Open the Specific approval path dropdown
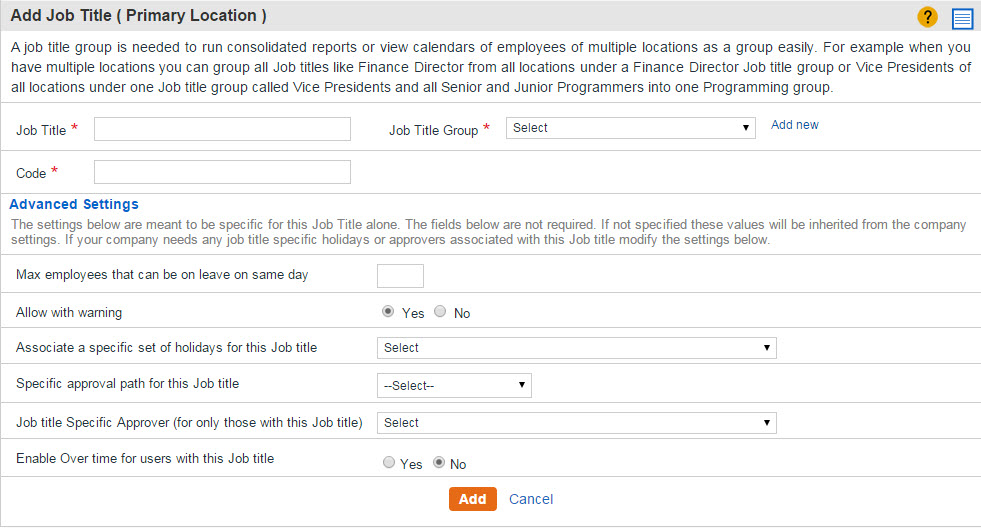981x528 pixels. coord(454,385)
